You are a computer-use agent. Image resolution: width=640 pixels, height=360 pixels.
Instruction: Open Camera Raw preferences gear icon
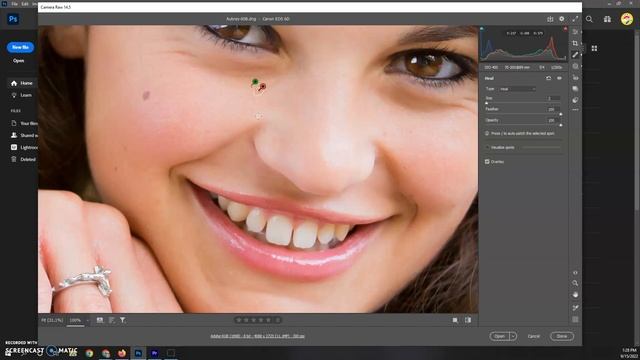562,19
